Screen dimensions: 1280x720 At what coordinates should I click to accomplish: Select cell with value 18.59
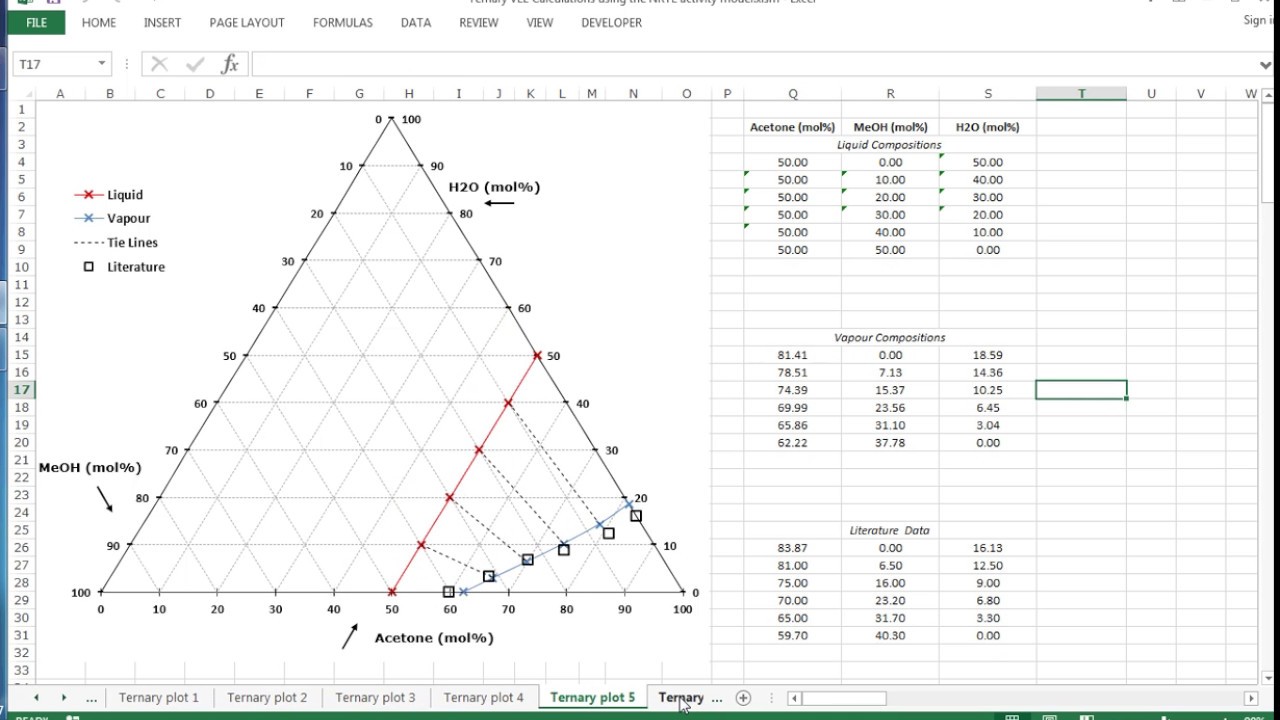pos(987,355)
